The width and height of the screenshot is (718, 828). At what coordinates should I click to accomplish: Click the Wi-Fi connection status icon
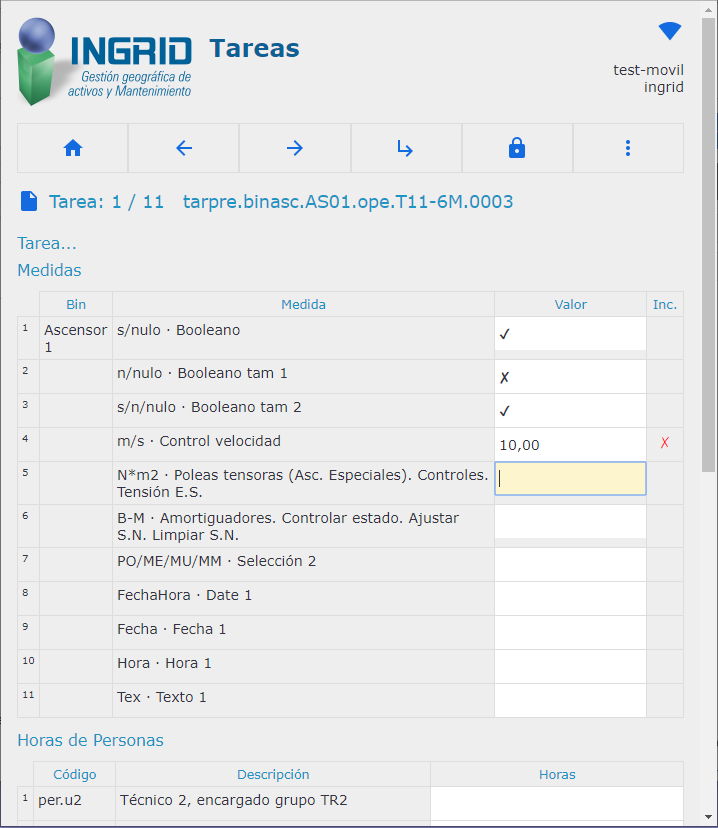669,32
